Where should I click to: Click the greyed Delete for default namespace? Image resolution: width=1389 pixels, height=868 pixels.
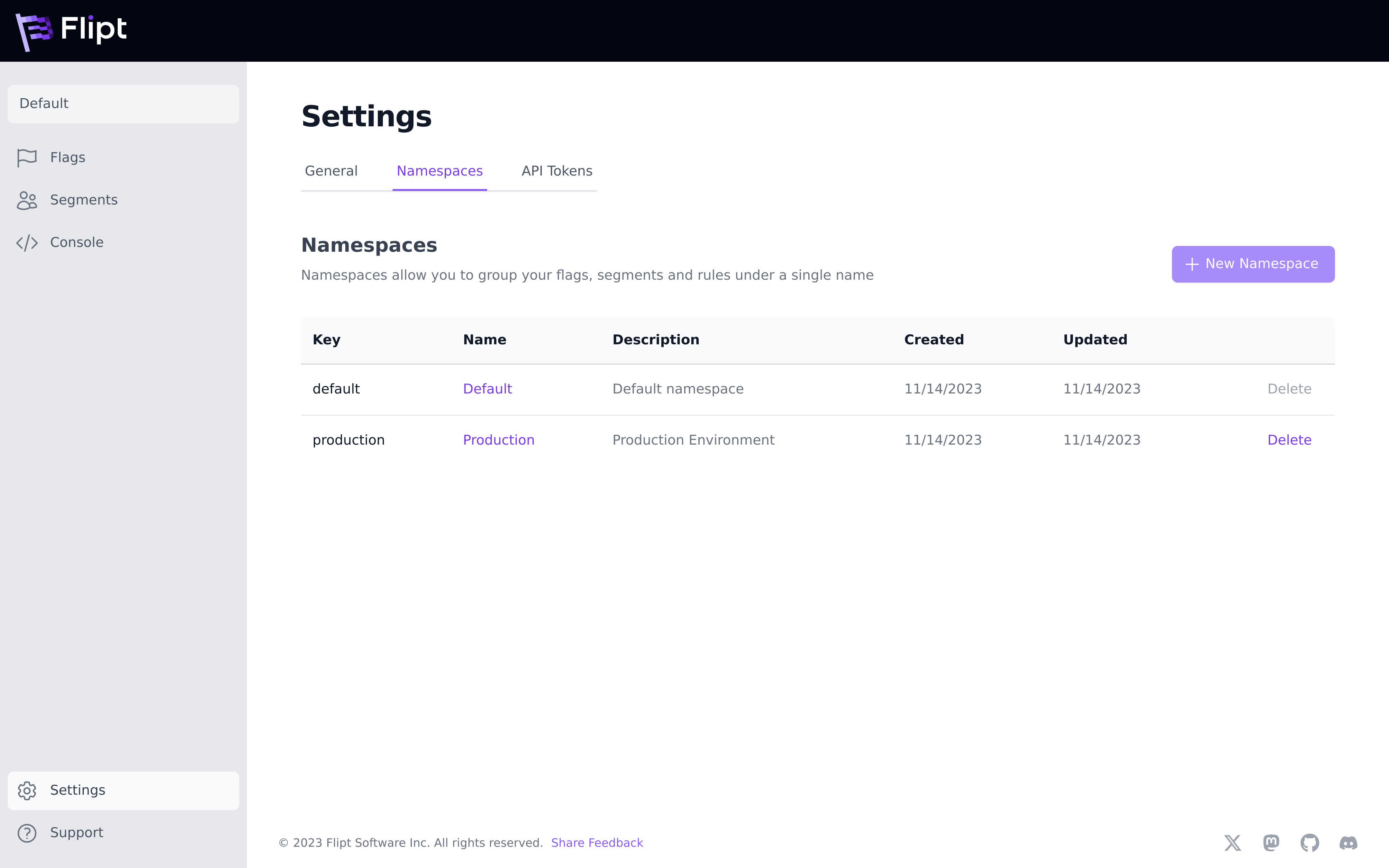1289,389
